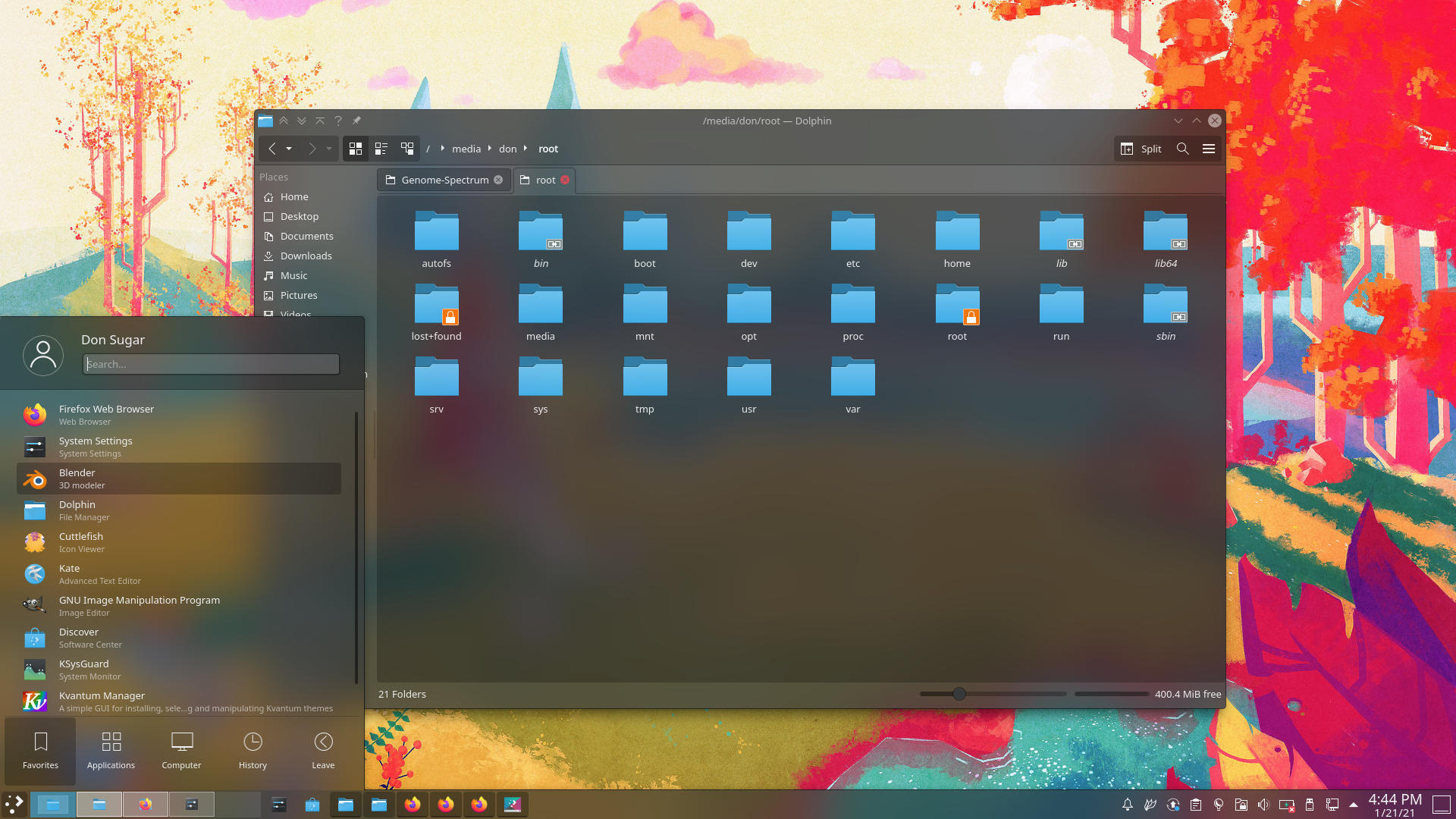The width and height of the screenshot is (1456, 819).
Task: Select the boot folder
Action: click(645, 238)
